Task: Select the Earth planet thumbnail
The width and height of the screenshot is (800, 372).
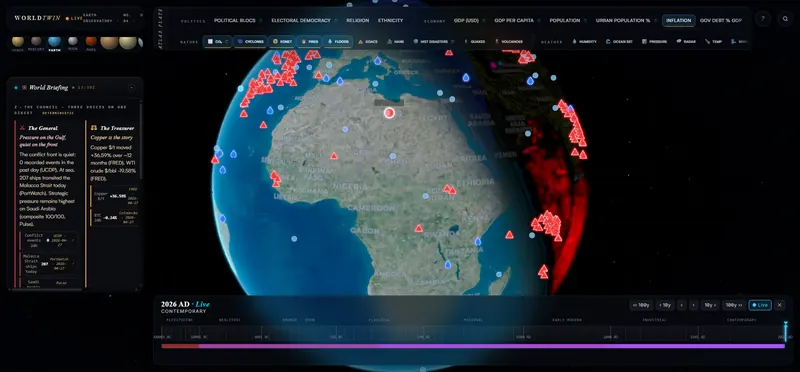Action: point(54,43)
